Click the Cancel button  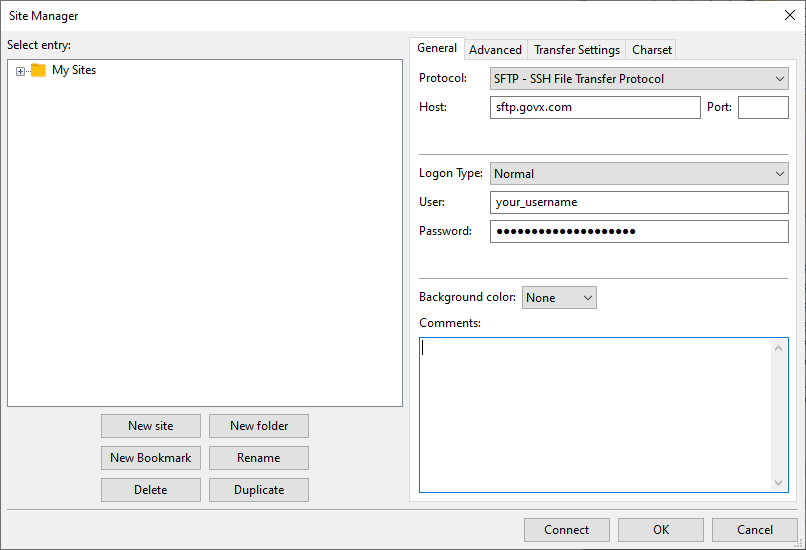pos(755,530)
